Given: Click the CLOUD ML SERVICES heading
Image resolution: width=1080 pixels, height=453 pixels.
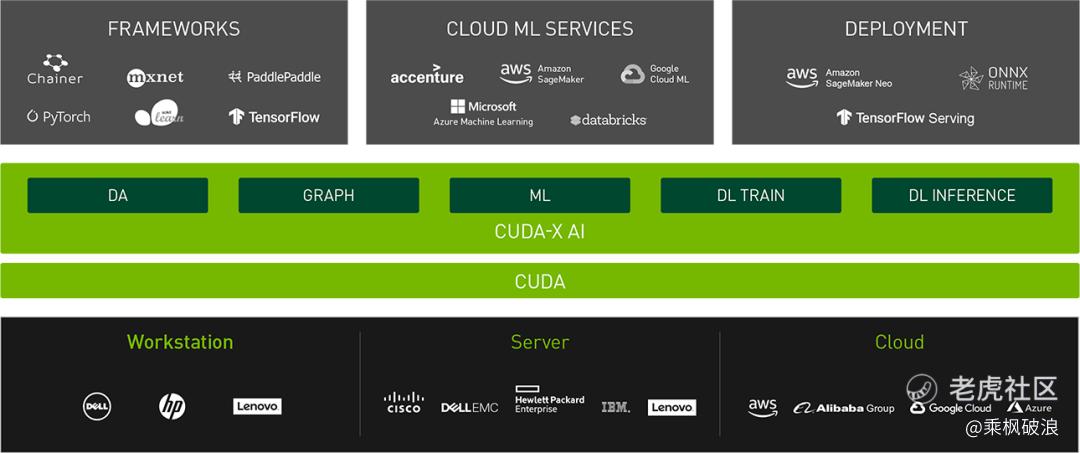Looking at the screenshot, I should (540, 29).
